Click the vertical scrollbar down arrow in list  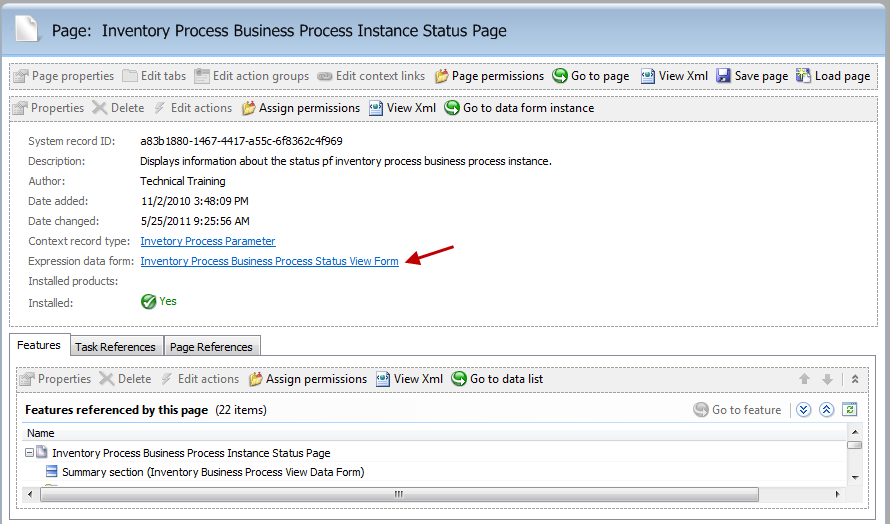[855, 477]
